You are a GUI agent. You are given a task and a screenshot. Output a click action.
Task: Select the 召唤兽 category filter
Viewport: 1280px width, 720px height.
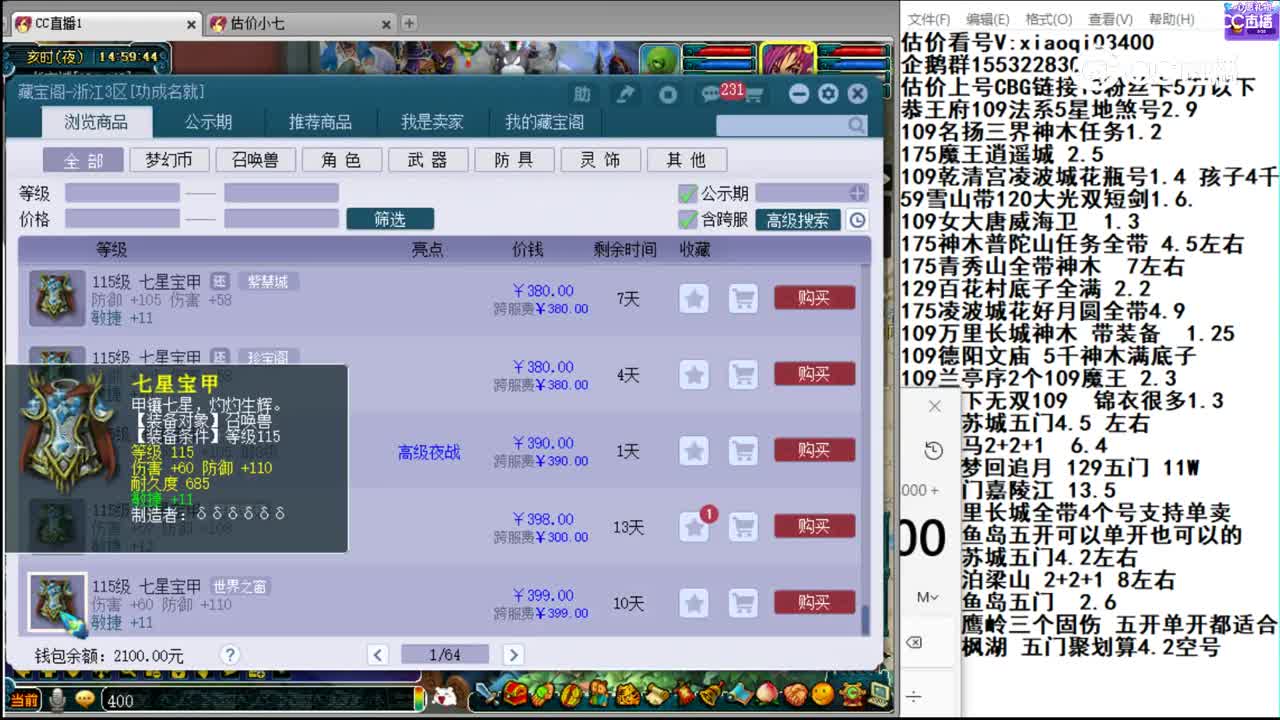255,160
